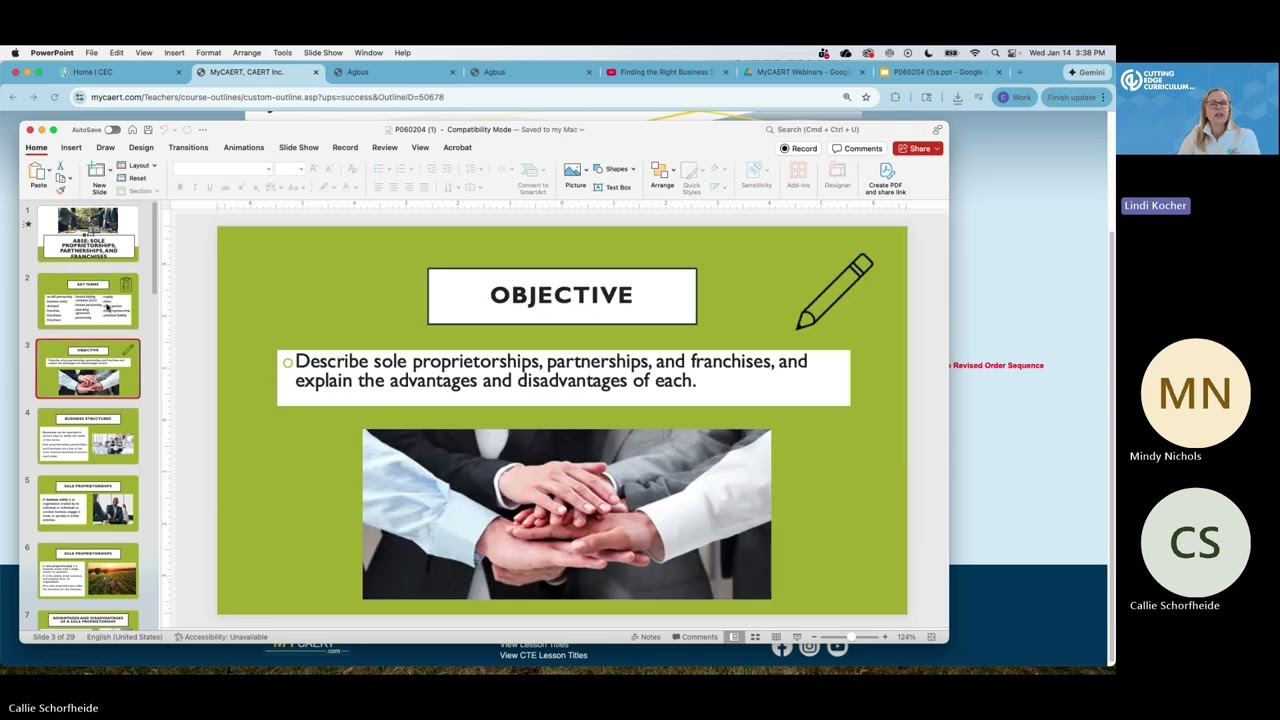Open the Comments pane button

click(x=857, y=149)
